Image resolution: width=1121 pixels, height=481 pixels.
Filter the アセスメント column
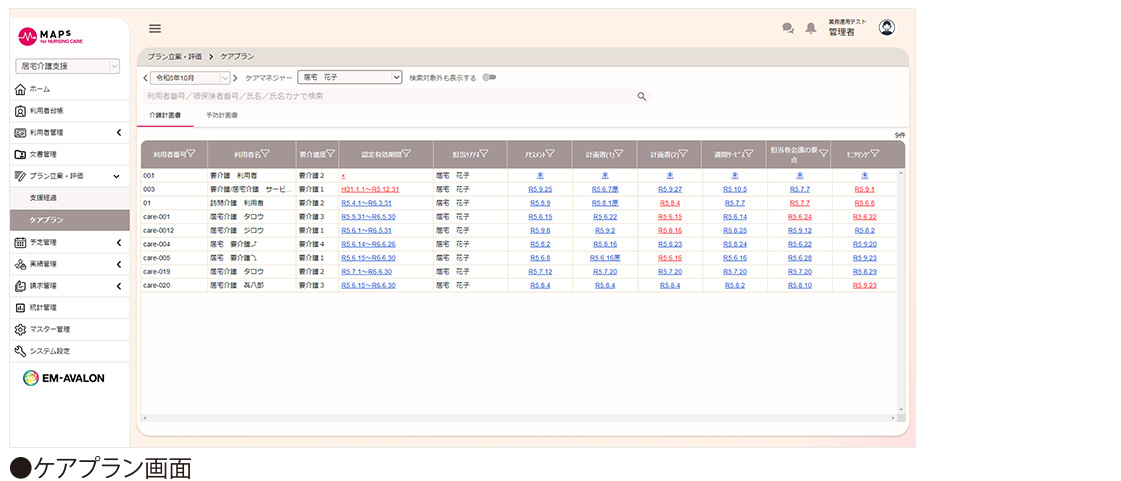pyautogui.click(x=550, y=153)
